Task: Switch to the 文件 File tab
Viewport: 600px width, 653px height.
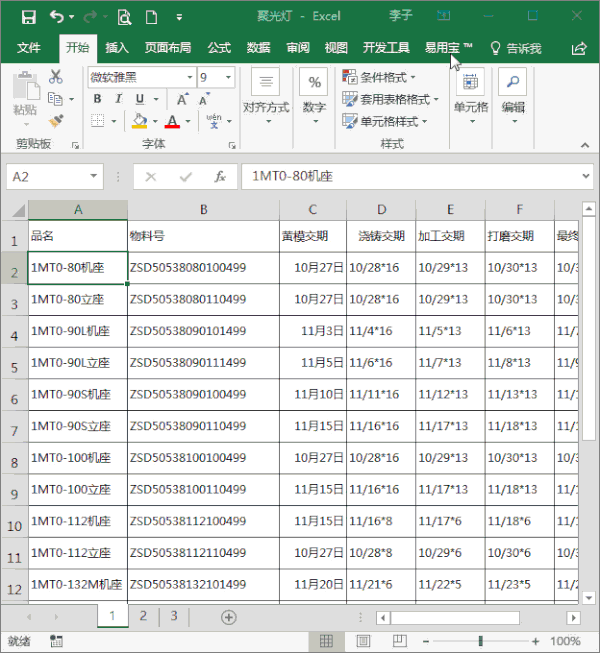Action: pos(29,48)
